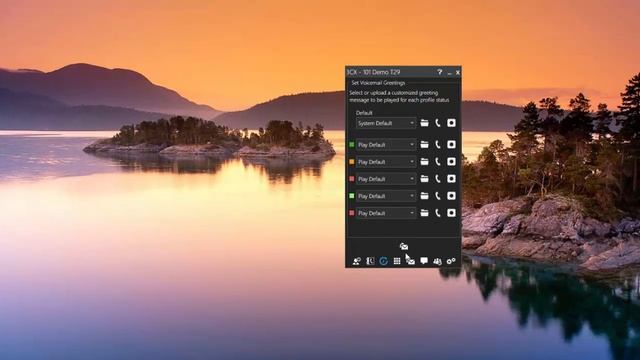The height and width of the screenshot is (360, 640).
Task: Close the 3CX window
Action: coord(458,72)
